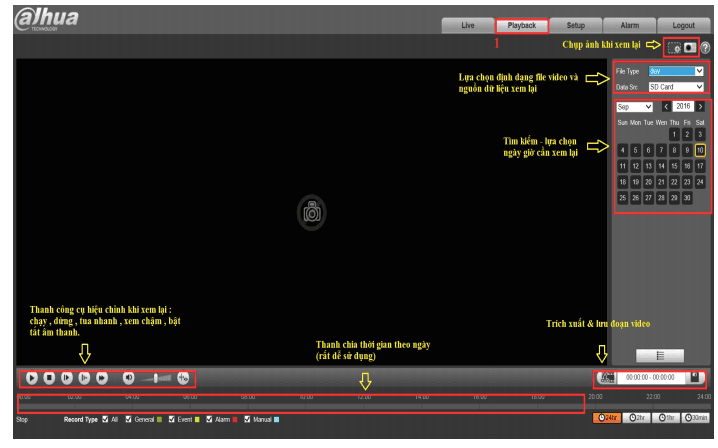Viewport: 718px width, 448px height.
Task: Click the Logout button
Action: point(683,25)
